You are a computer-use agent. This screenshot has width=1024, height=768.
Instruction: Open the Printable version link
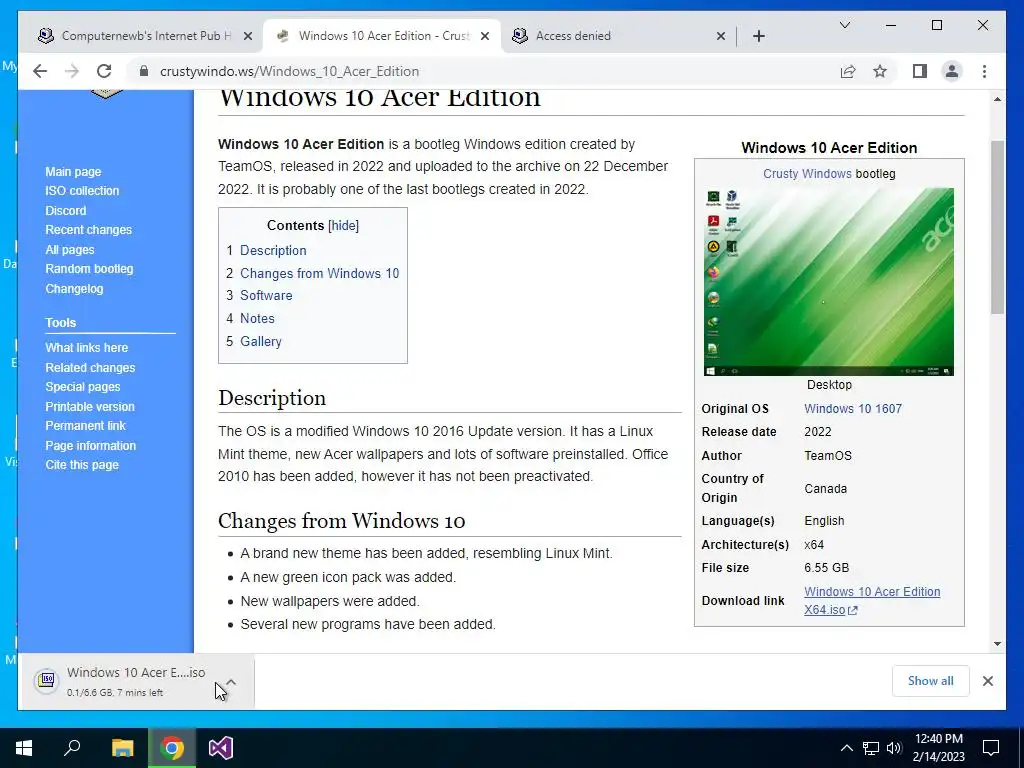89,406
